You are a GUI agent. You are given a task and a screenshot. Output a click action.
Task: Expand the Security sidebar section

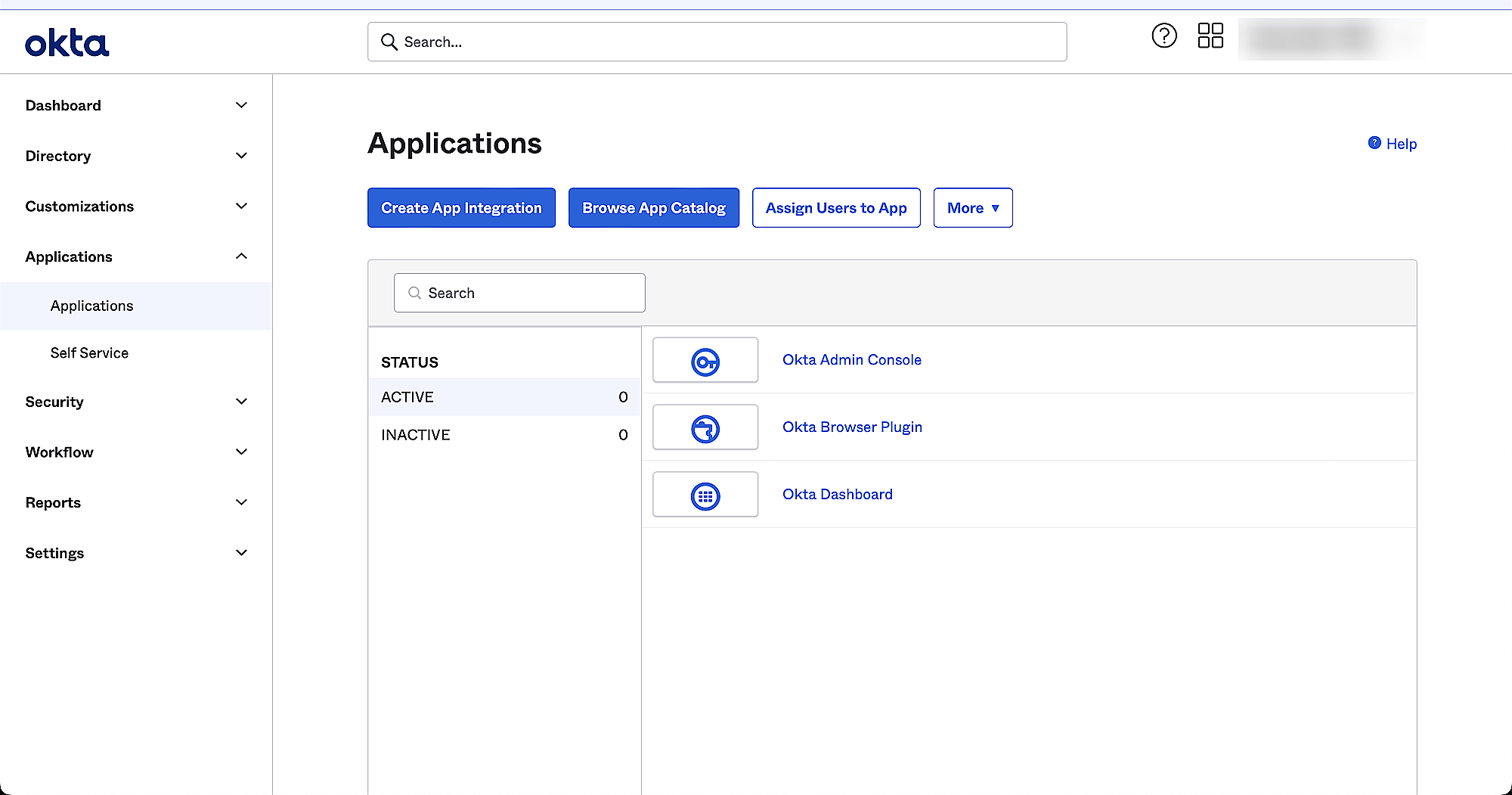click(241, 402)
